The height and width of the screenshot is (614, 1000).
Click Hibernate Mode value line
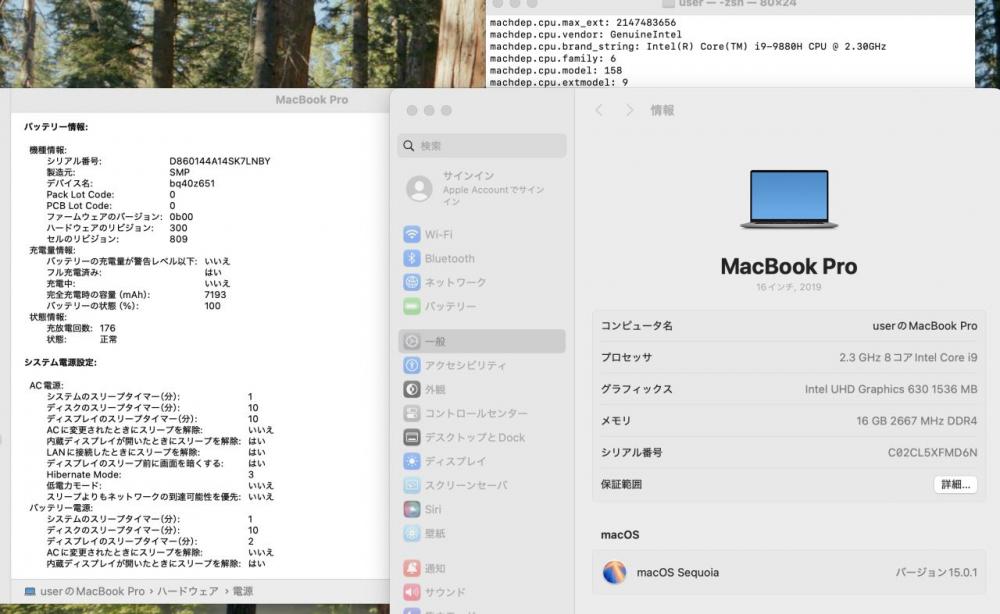150,474
